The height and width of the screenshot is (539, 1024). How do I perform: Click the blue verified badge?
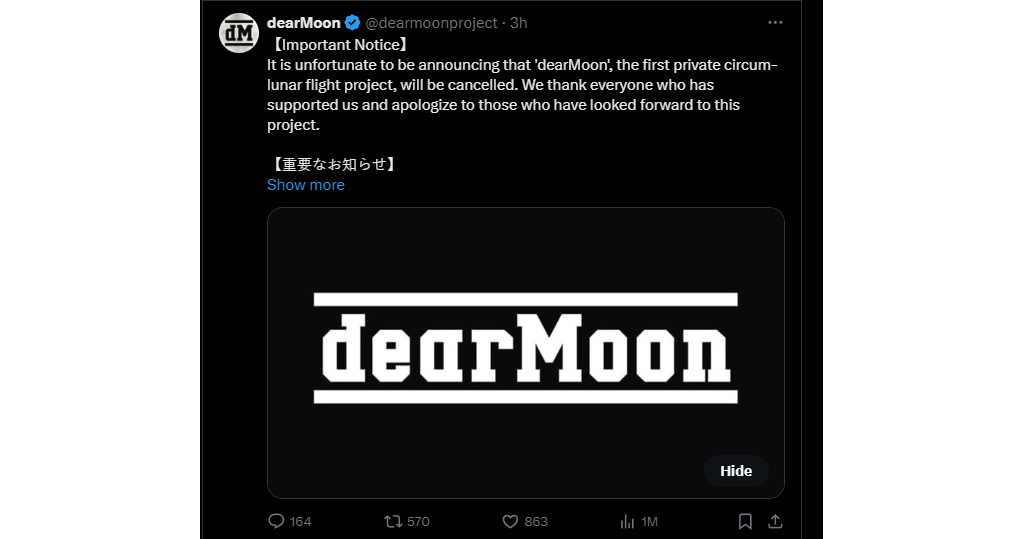353,23
